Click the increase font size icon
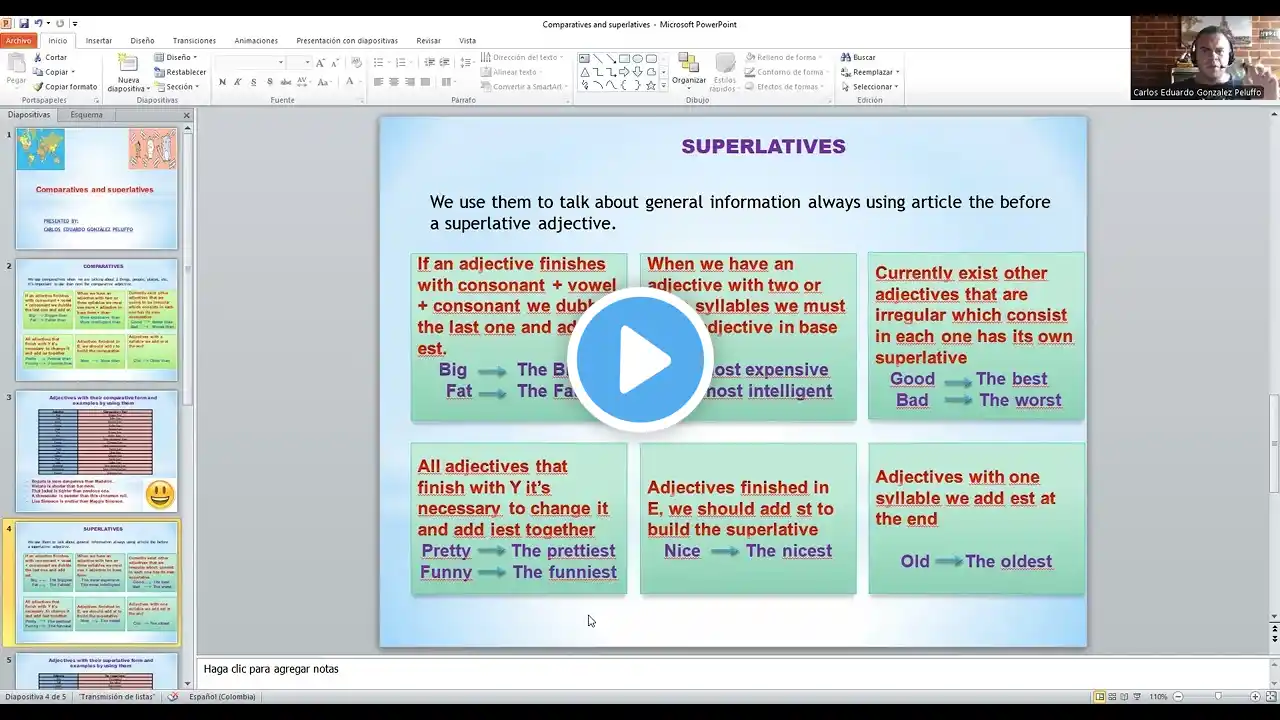The image size is (1280, 720). tap(320, 62)
